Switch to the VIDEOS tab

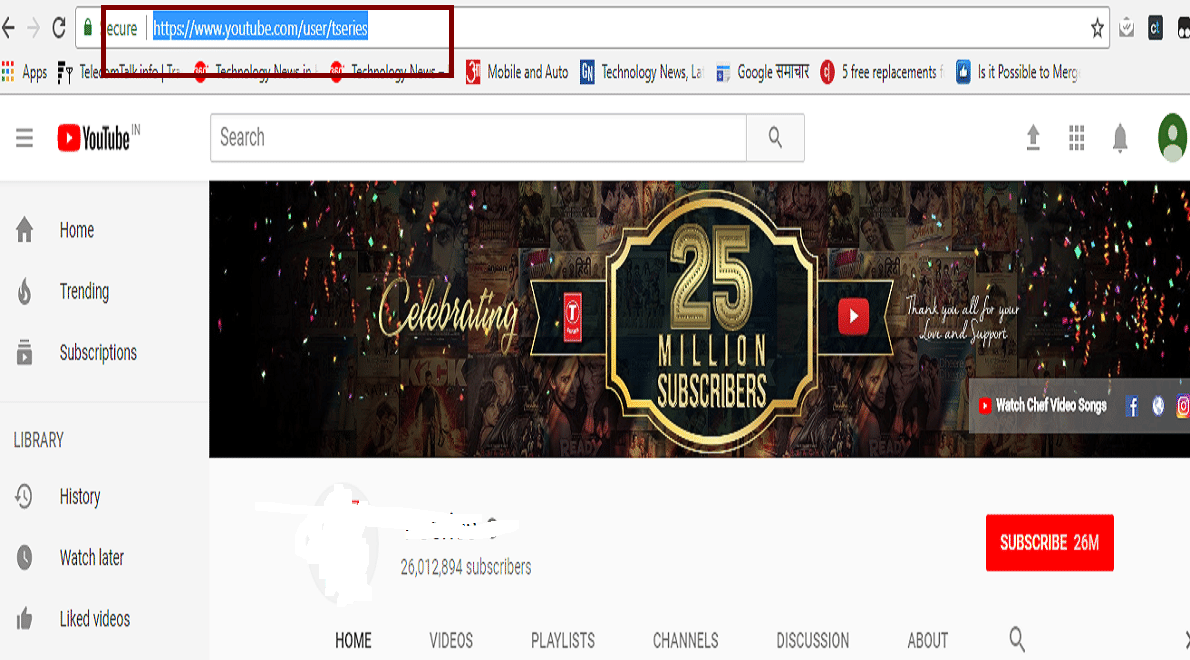(450, 640)
